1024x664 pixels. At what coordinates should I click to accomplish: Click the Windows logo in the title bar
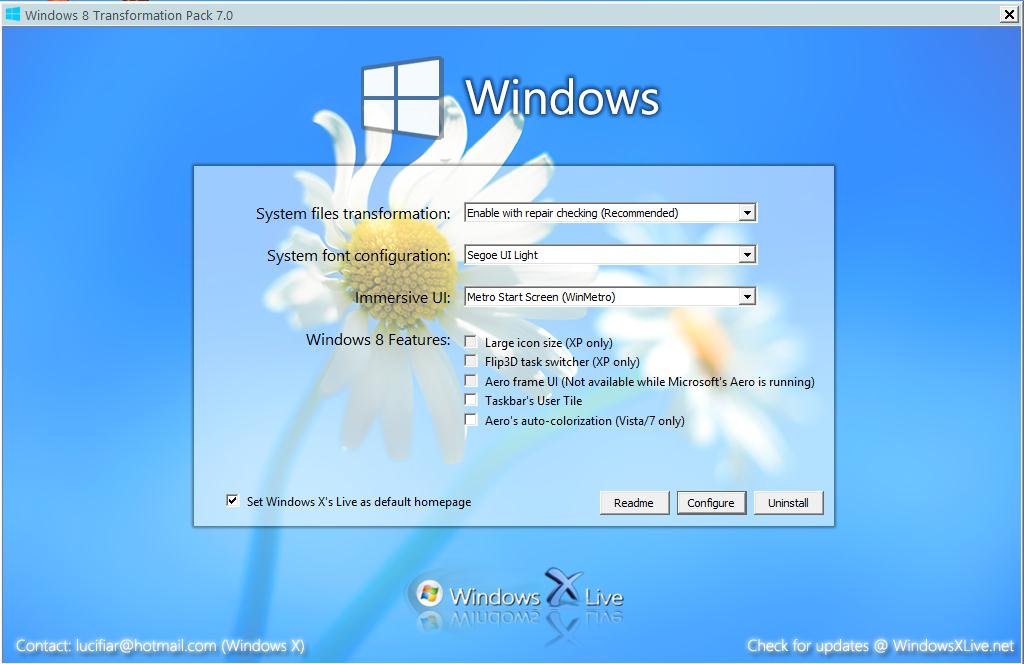pyautogui.click(x=13, y=15)
